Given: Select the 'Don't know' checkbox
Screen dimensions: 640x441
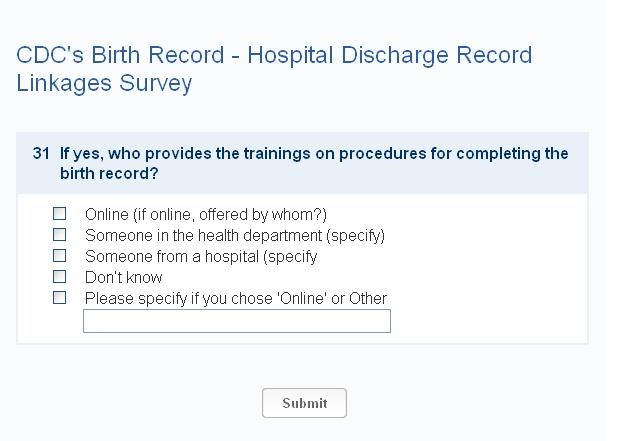Looking at the screenshot, I should click(x=60, y=277).
